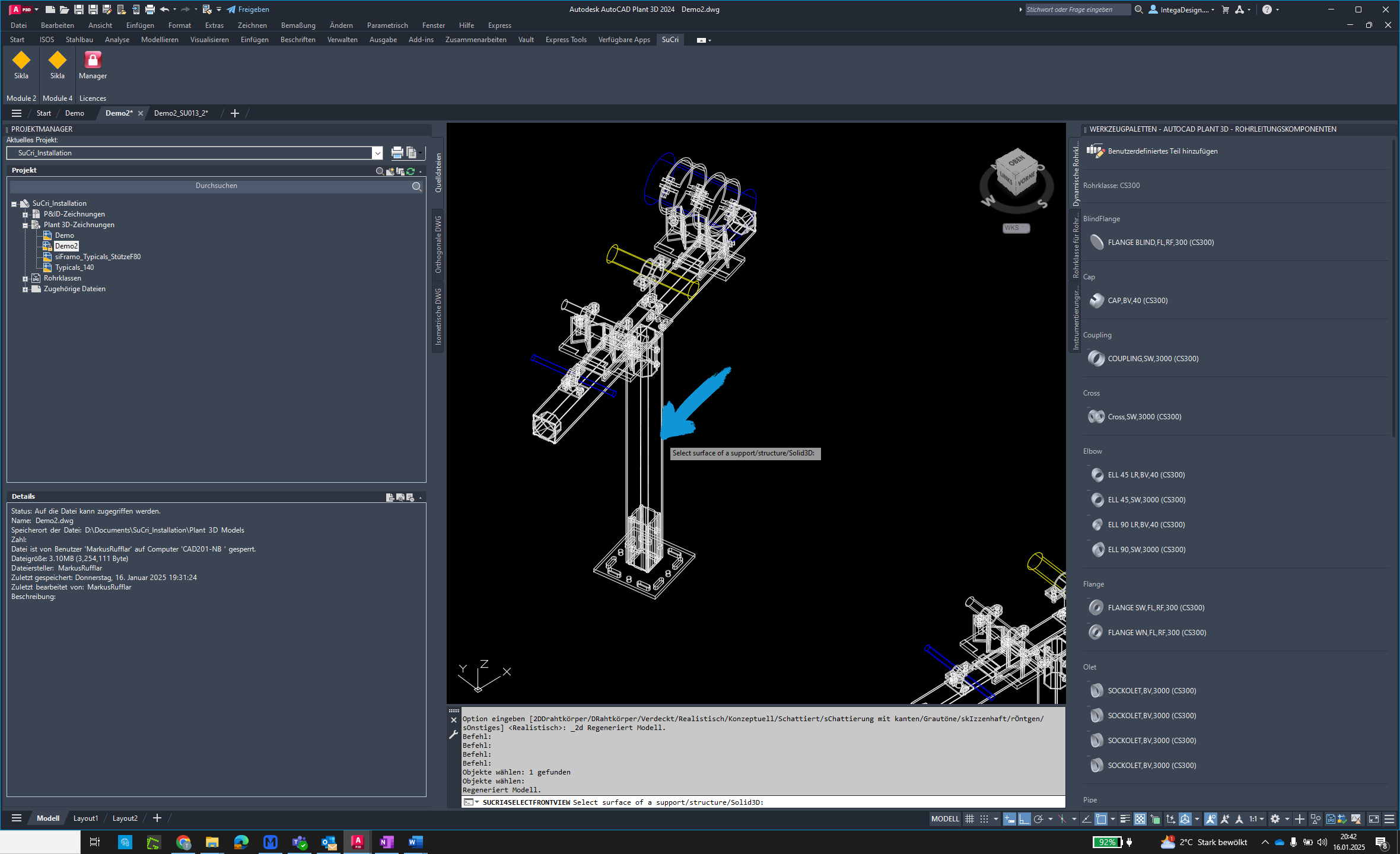Click the publish printer icon in Project Manager
This screenshot has height=854, width=1400.
tap(397, 153)
